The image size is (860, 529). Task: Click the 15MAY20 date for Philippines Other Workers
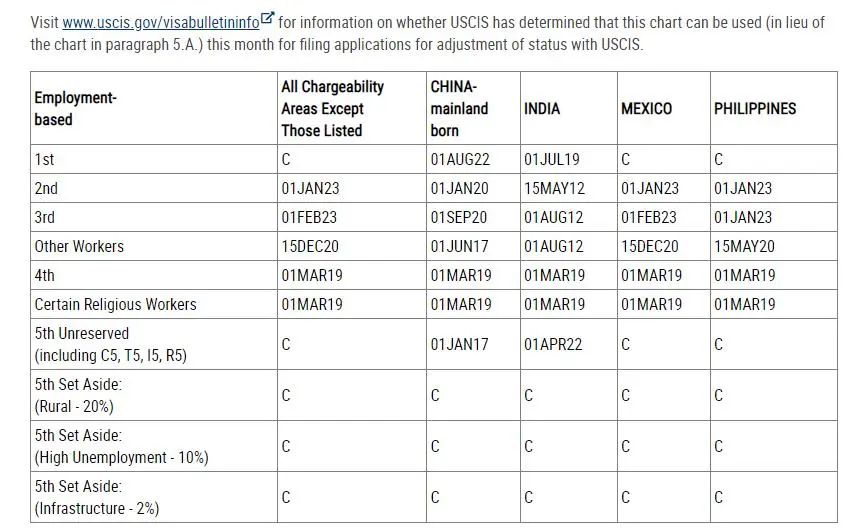(x=744, y=246)
